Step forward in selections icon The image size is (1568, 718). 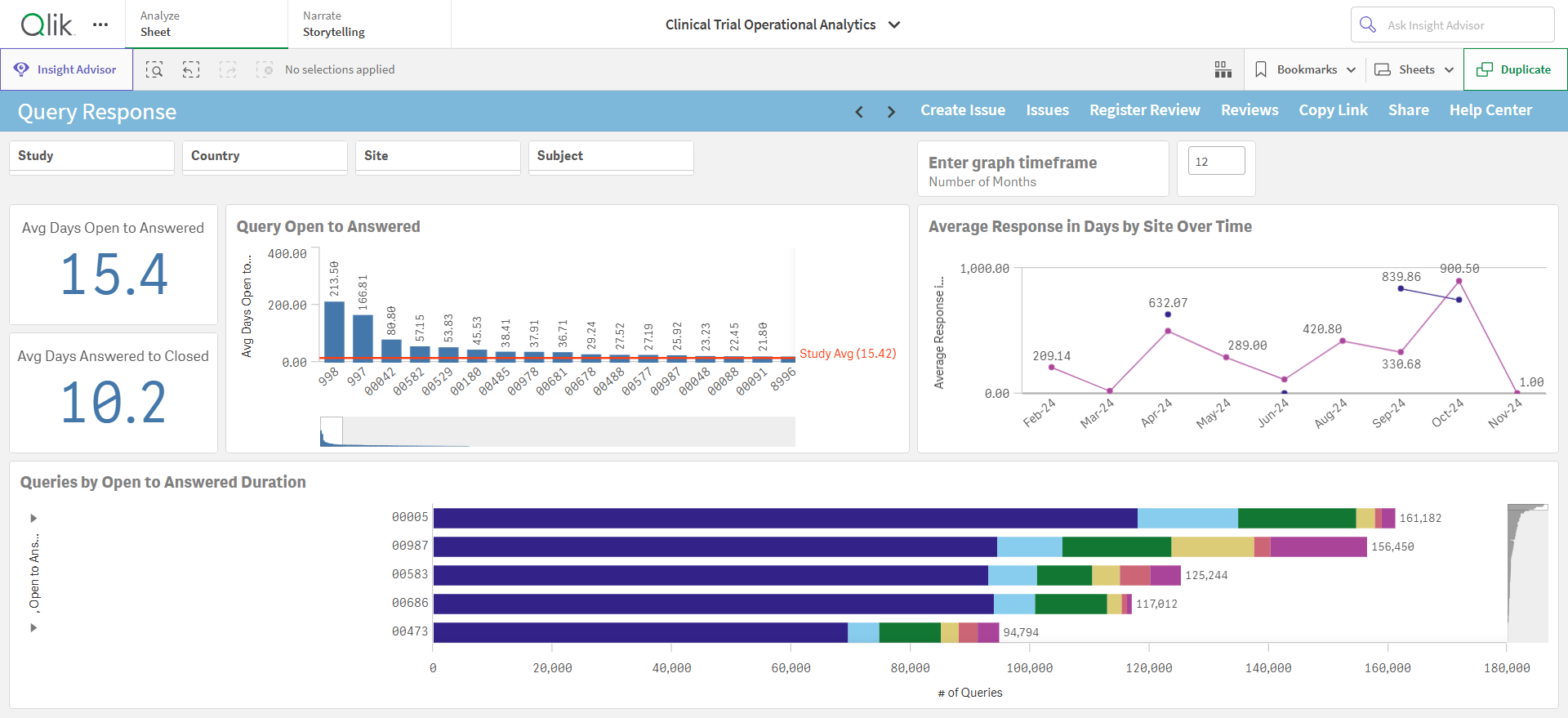[228, 69]
